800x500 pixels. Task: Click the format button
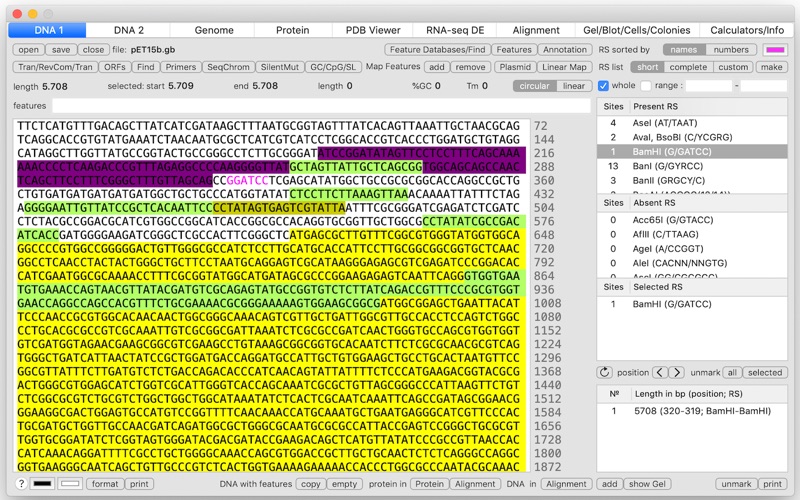coord(105,484)
